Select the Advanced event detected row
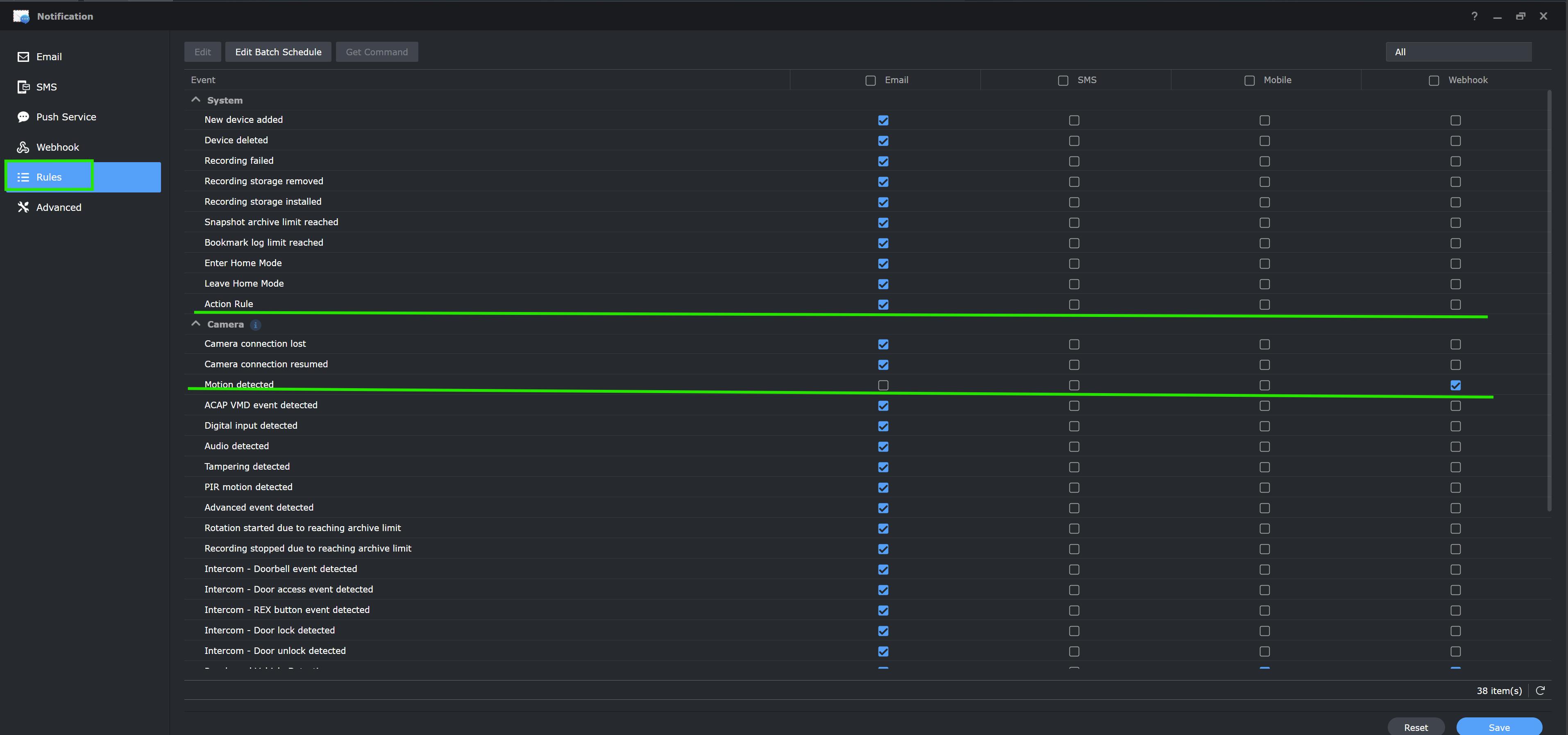The width and height of the screenshot is (1568, 735). click(865, 507)
